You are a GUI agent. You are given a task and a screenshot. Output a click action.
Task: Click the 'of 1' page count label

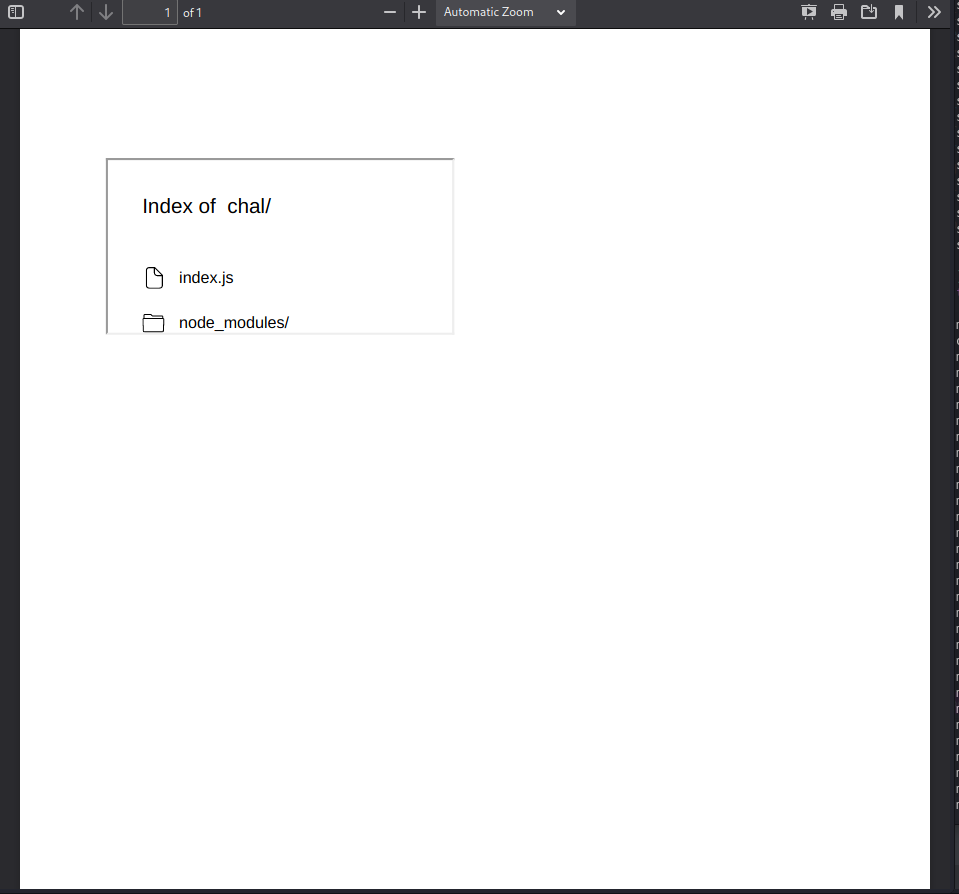click(x=192, y=13)
